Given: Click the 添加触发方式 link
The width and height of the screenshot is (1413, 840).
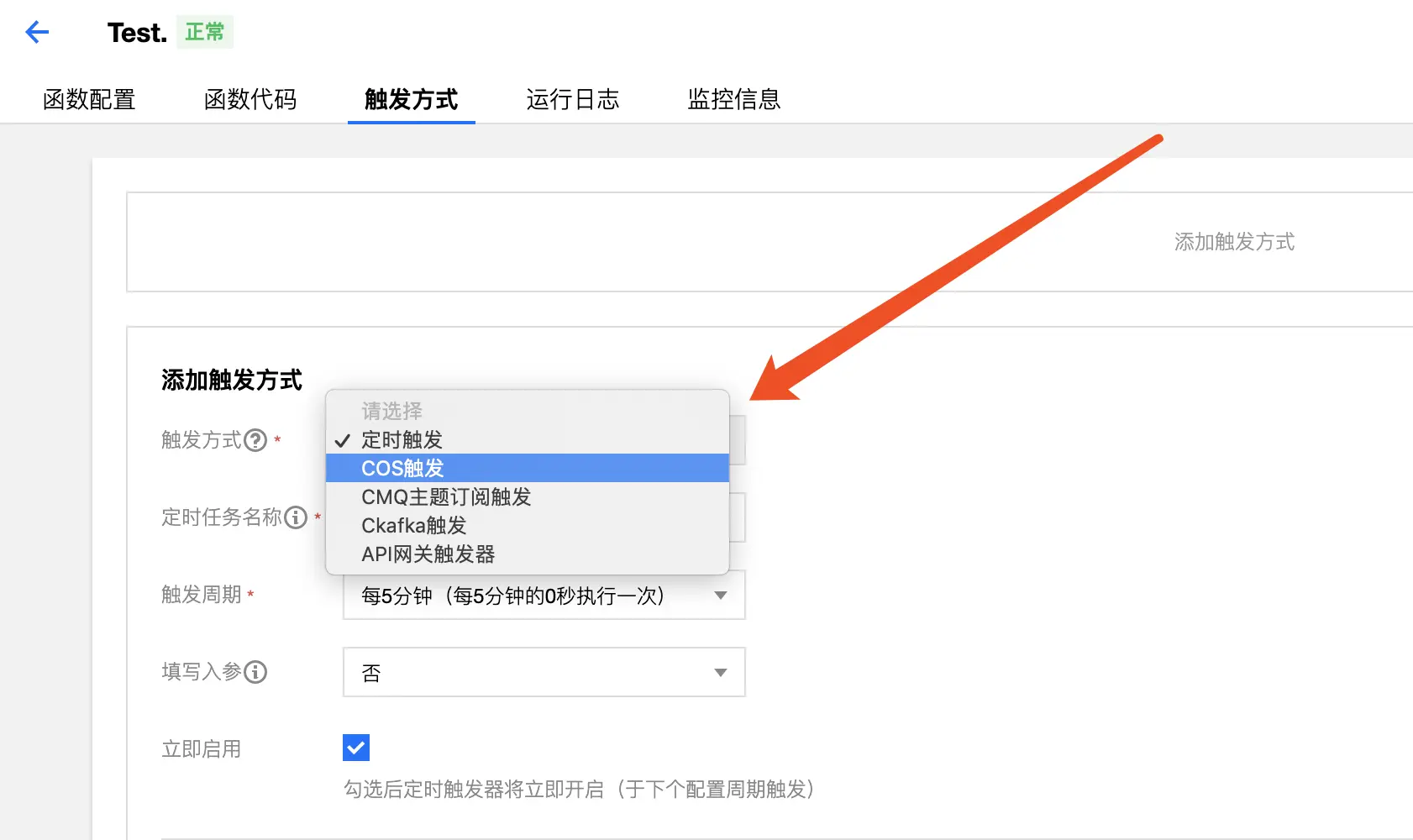Looking at the screenshot, I should coord(1233,242).
